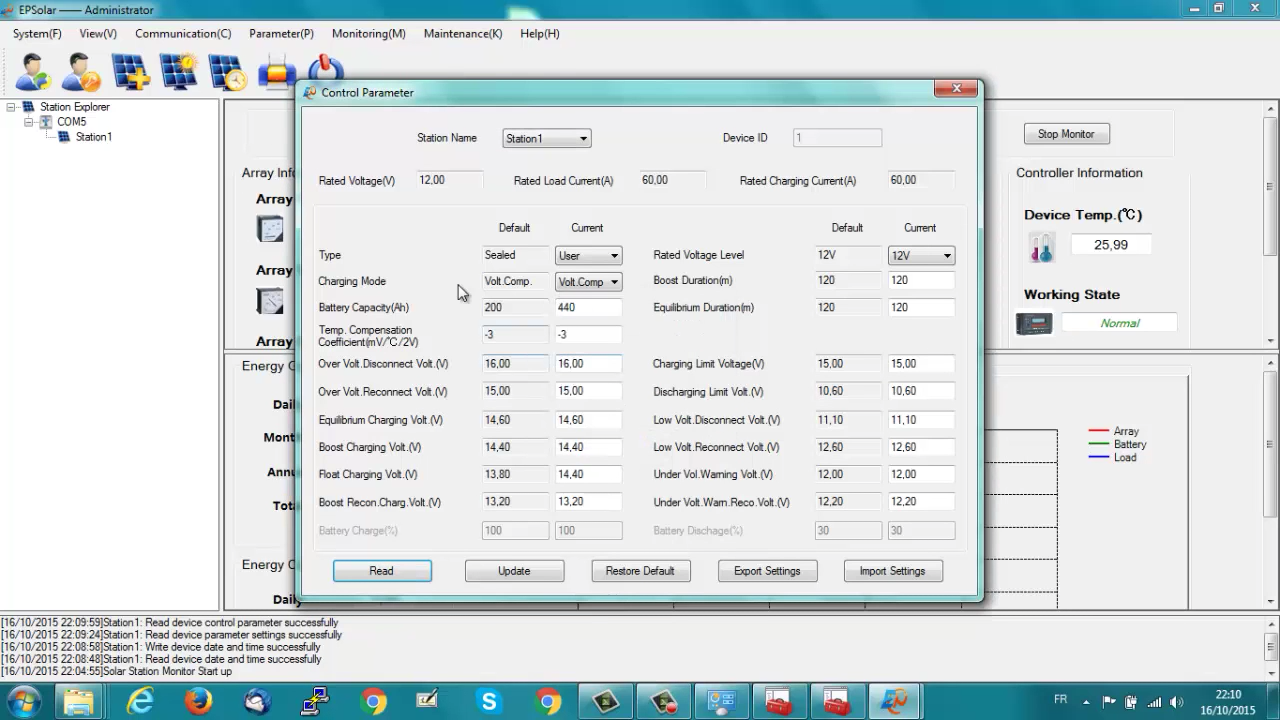This screenshot has height=720, width=1280.
Task: Select Station1 in the Station Explorer tree
Action: (x=93, y=137)
